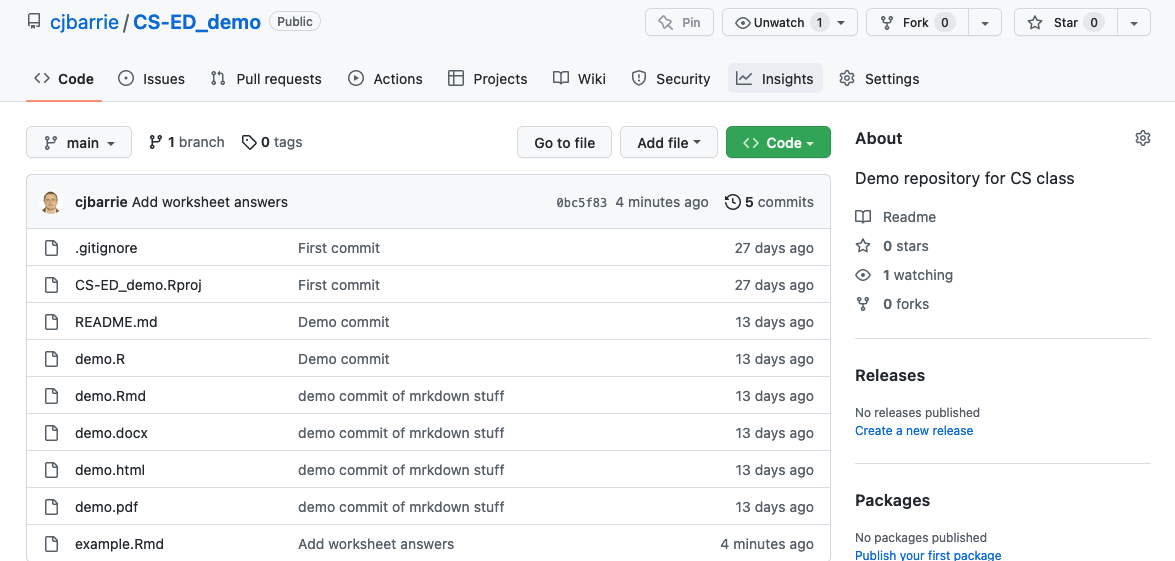Open the commit hash 0bc5f83
This screenshot has height=561, width=1175.
pyautogui.click(x=582, y=202)
